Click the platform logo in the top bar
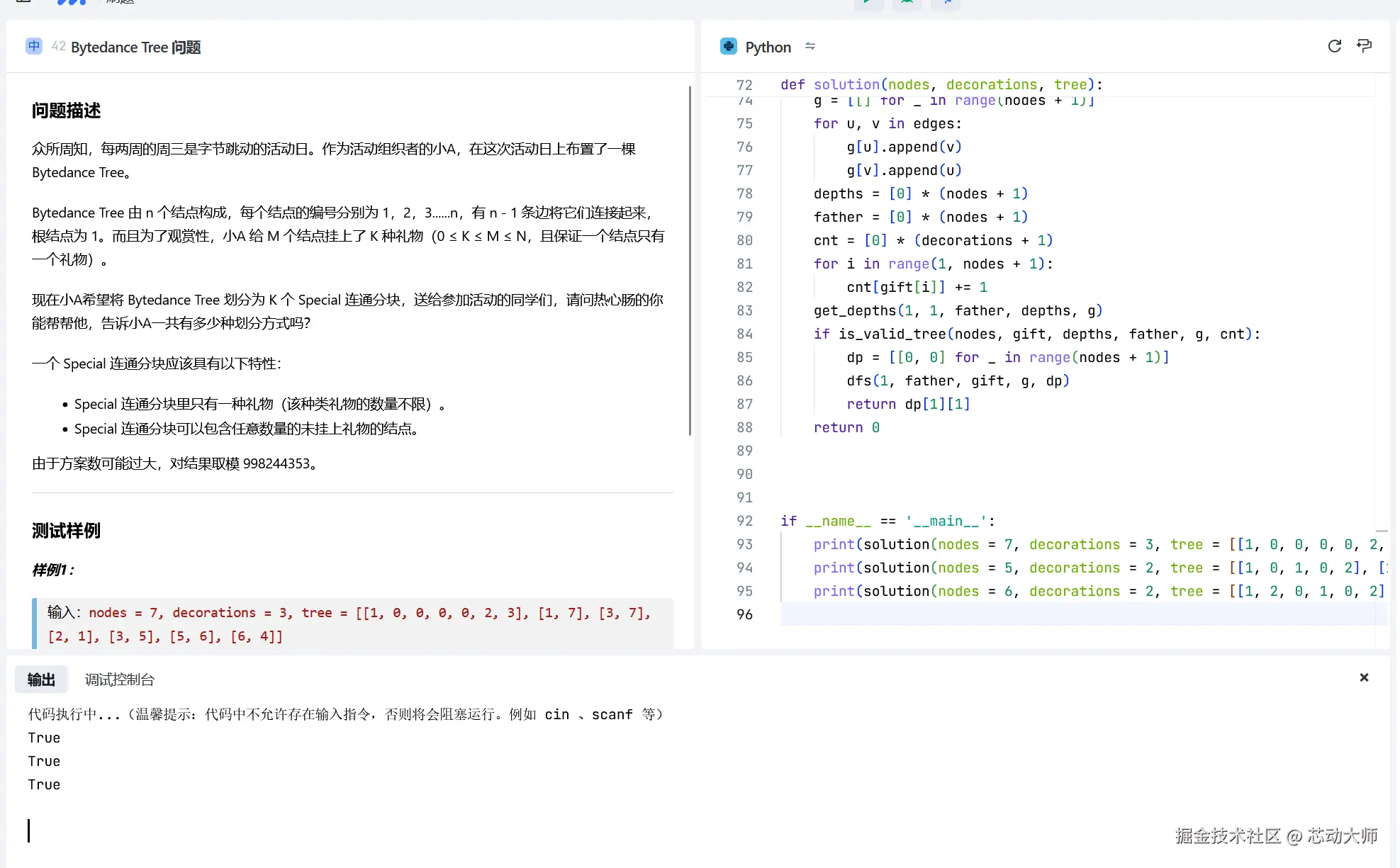The width and height of the screenshot is (1400, 868). [70, 3]
